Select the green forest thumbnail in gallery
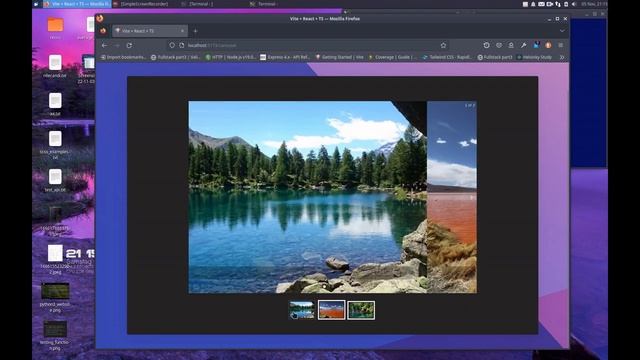This screenshot has height=360, width=640. pyautogui.click(x=361, y=310)
